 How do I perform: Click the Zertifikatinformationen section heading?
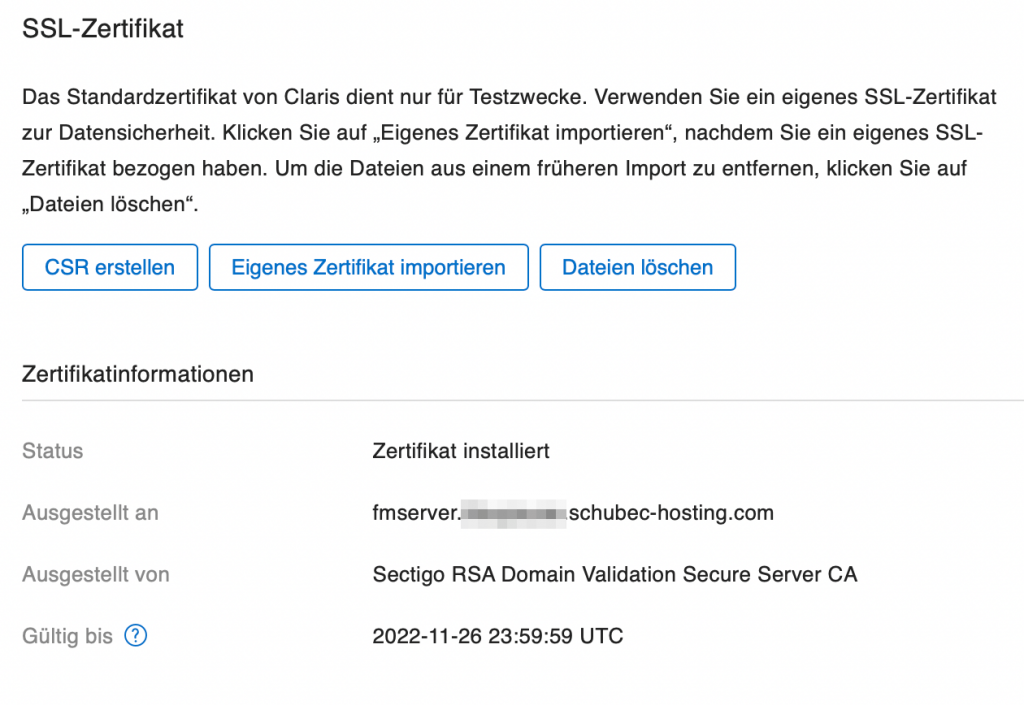pyautogui.click(x=138, y=374)
